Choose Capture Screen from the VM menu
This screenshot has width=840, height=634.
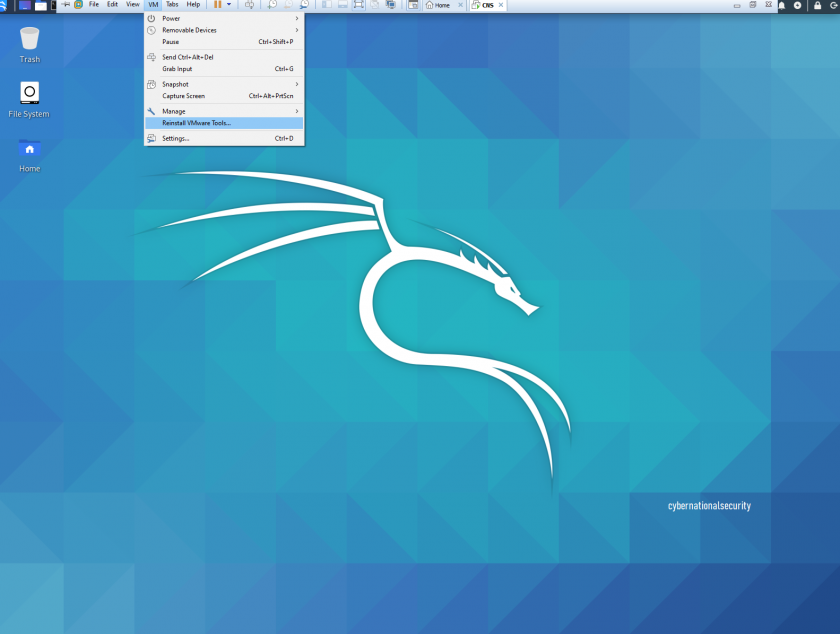(x=224, y=96)
